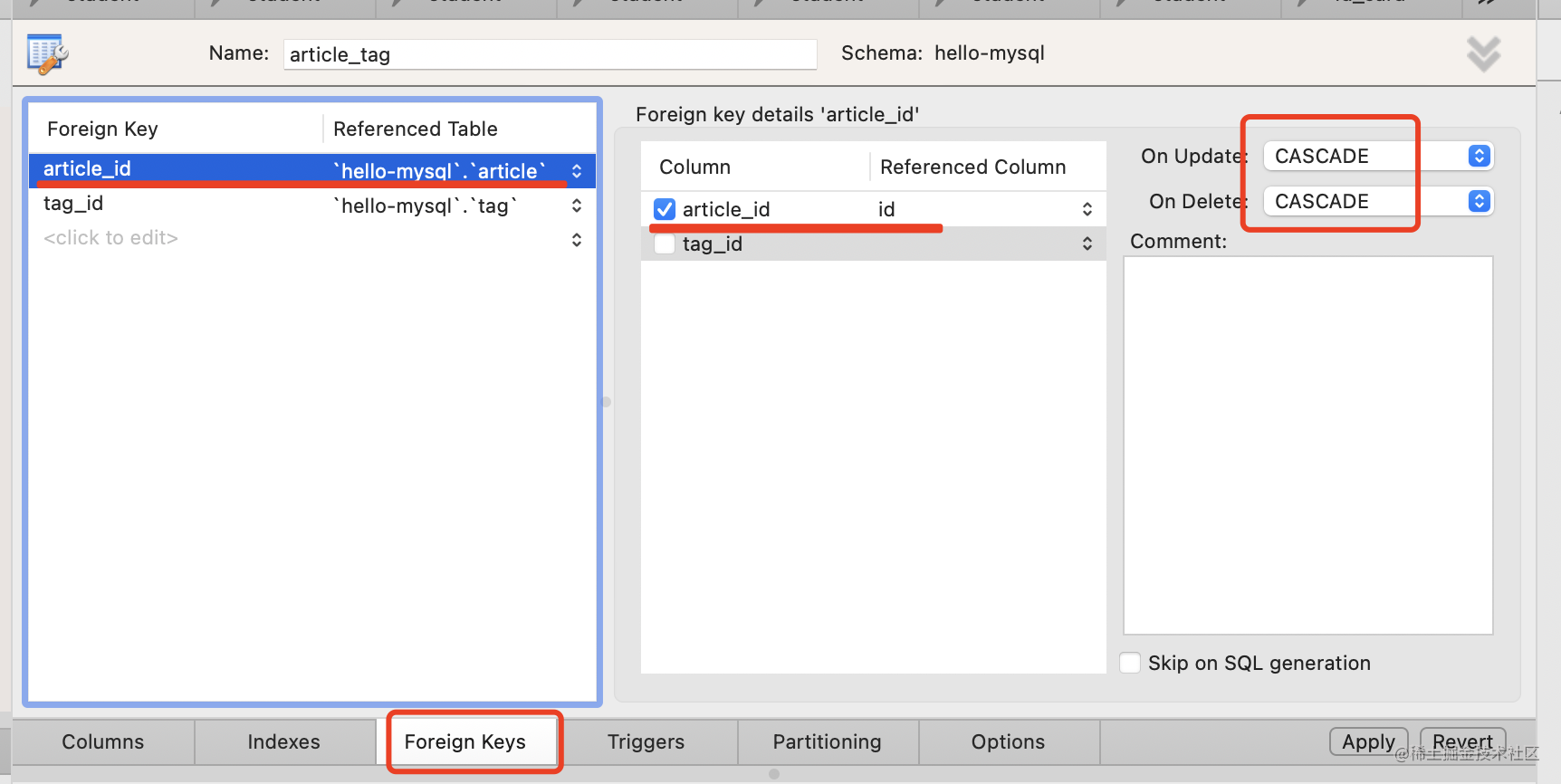Click the double chevron collapse icon
This screenshot has height=784, width=1561.
click(x=1483, y=54)
